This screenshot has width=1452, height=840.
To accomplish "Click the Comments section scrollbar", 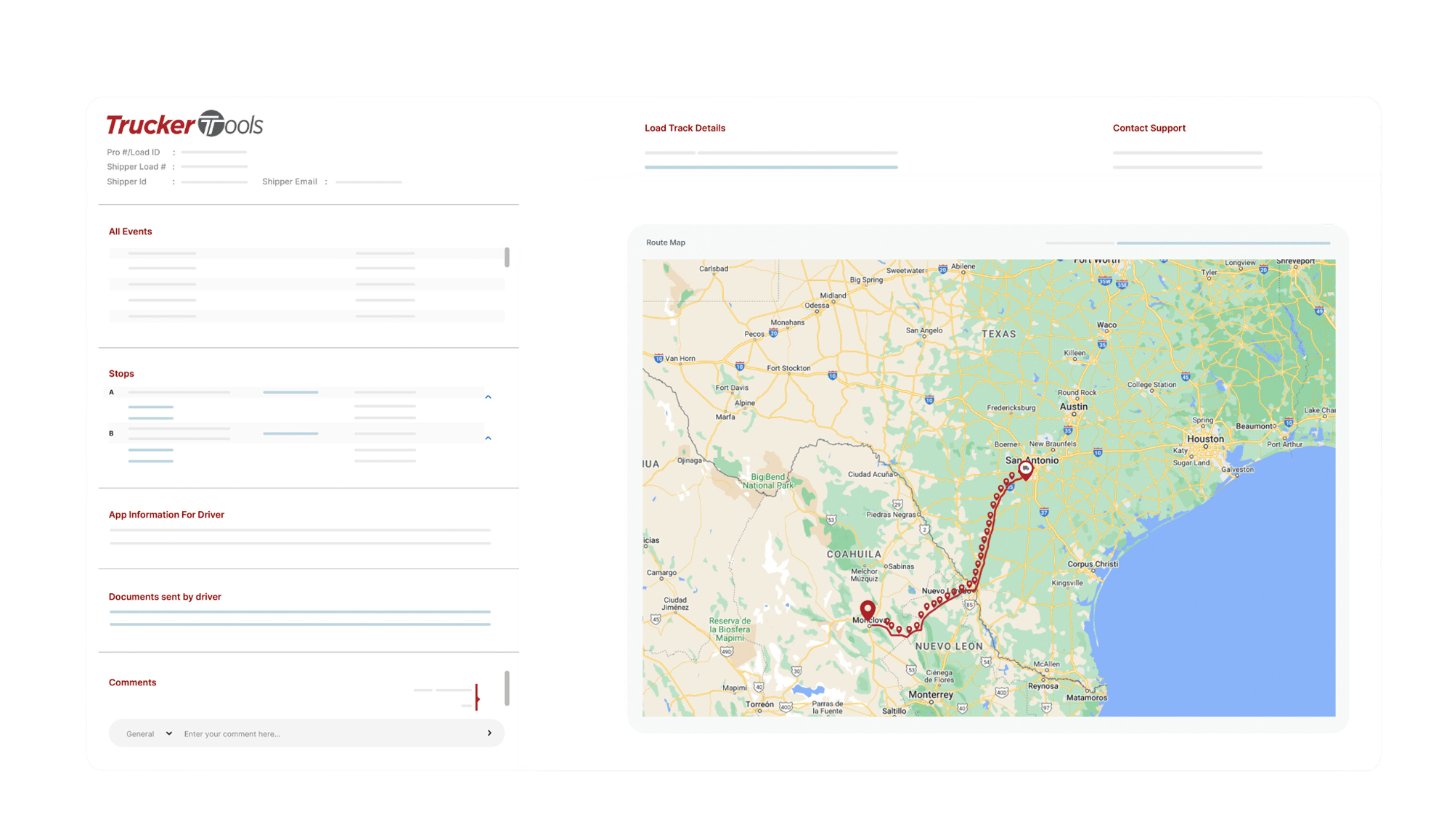I will tap(507, 688).
